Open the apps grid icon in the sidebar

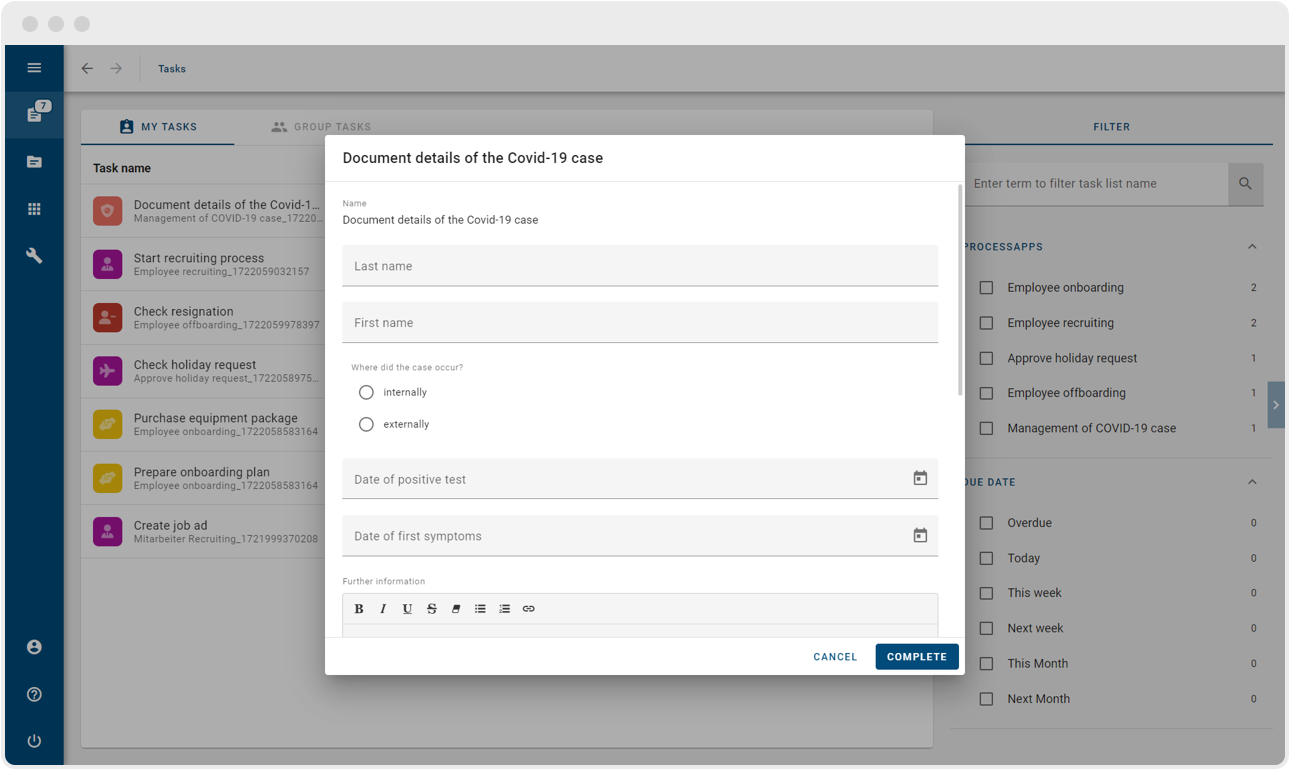[34, 209]
